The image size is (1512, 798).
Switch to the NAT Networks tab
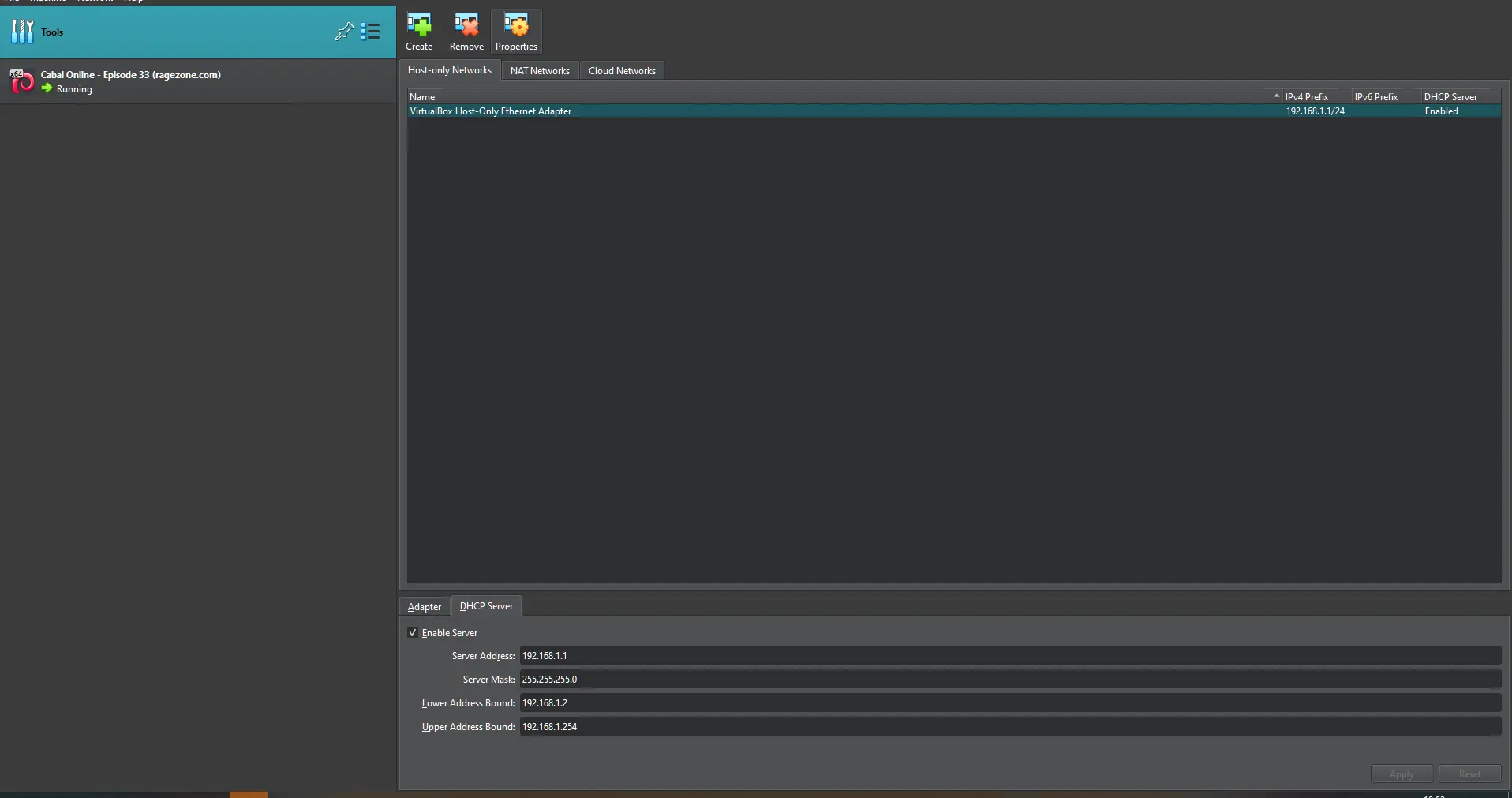click(x=540, y=71)
